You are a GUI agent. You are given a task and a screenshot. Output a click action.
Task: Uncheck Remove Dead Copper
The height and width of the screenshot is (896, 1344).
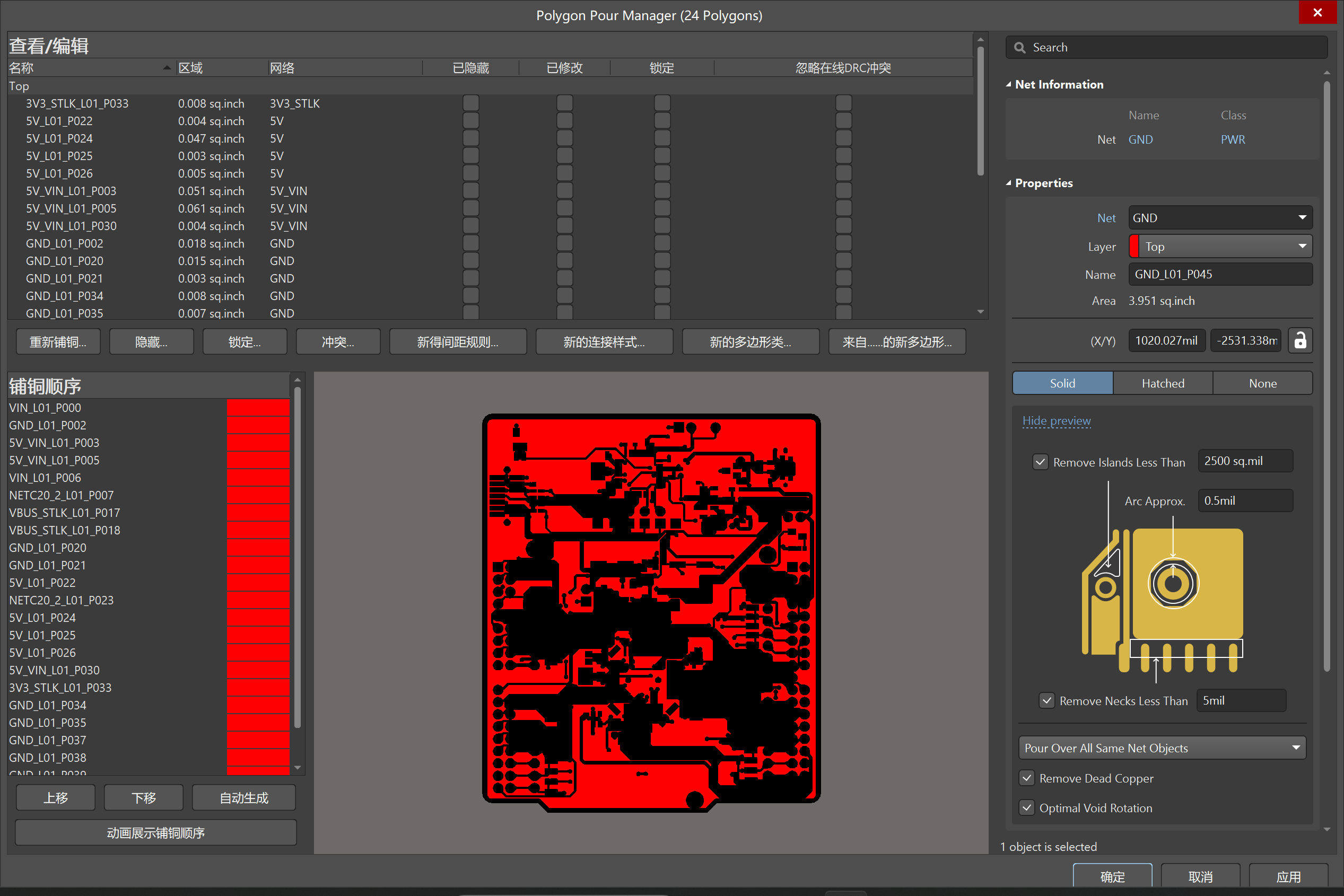click(x=1027, y=778)
